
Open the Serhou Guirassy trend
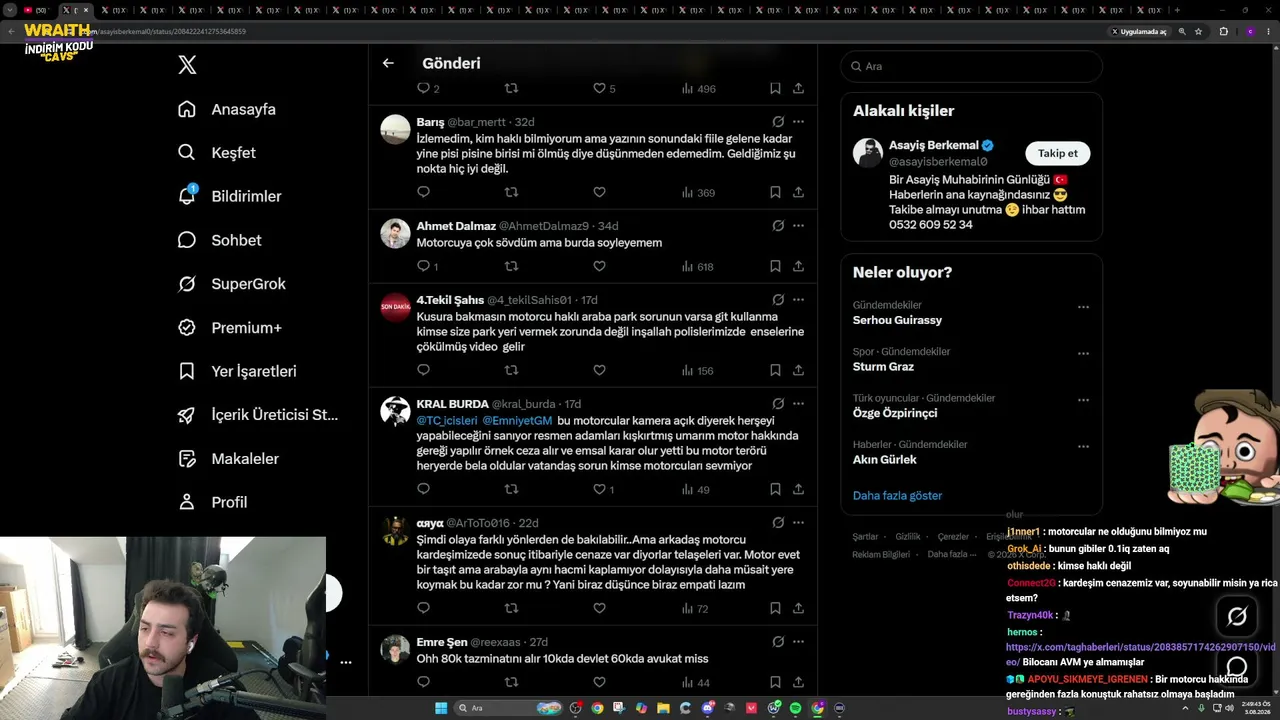coord(897,320)
